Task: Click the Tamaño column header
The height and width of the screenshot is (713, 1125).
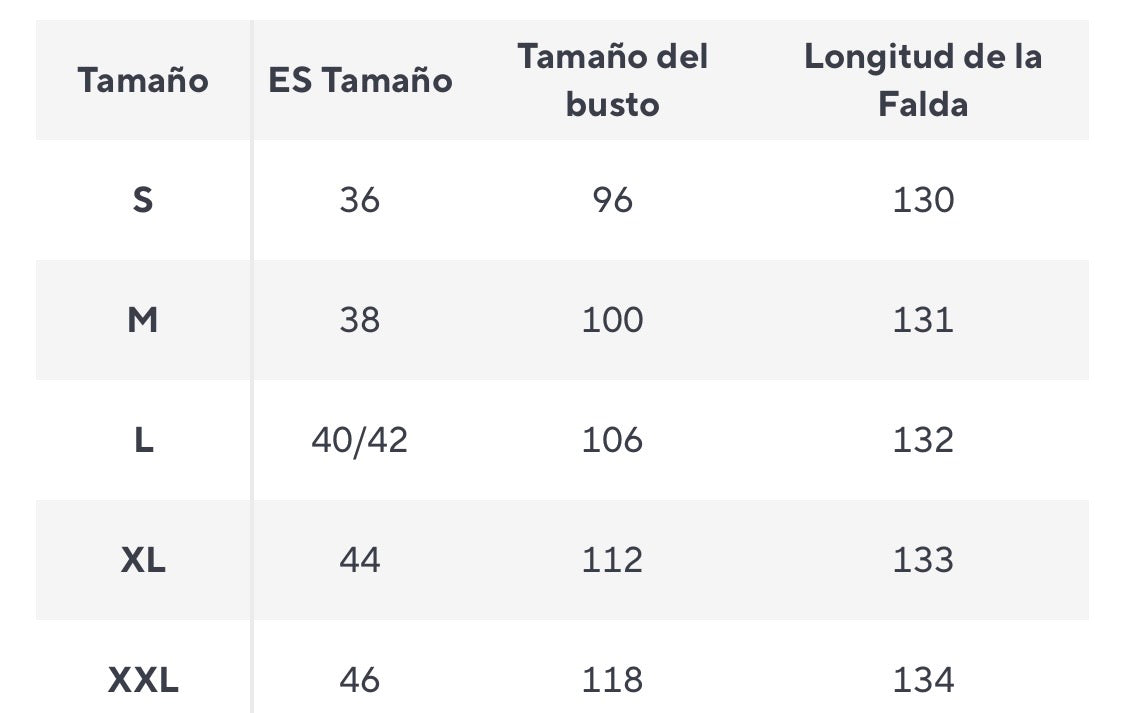Action: (143, 80)
